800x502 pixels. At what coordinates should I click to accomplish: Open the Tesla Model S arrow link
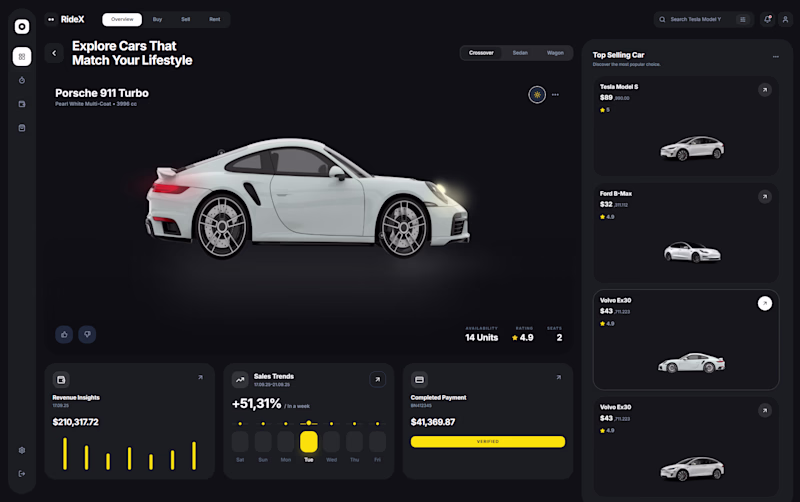click(x=765, y=90)
